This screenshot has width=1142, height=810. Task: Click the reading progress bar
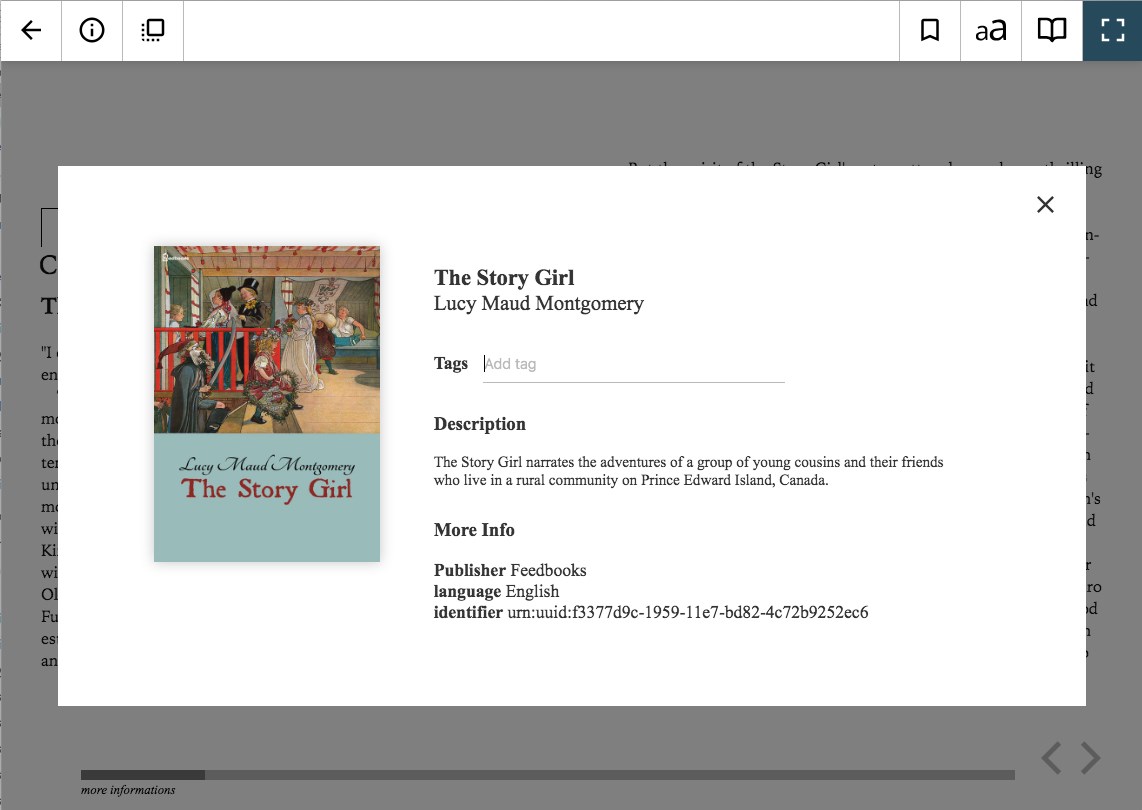[546, 774]
